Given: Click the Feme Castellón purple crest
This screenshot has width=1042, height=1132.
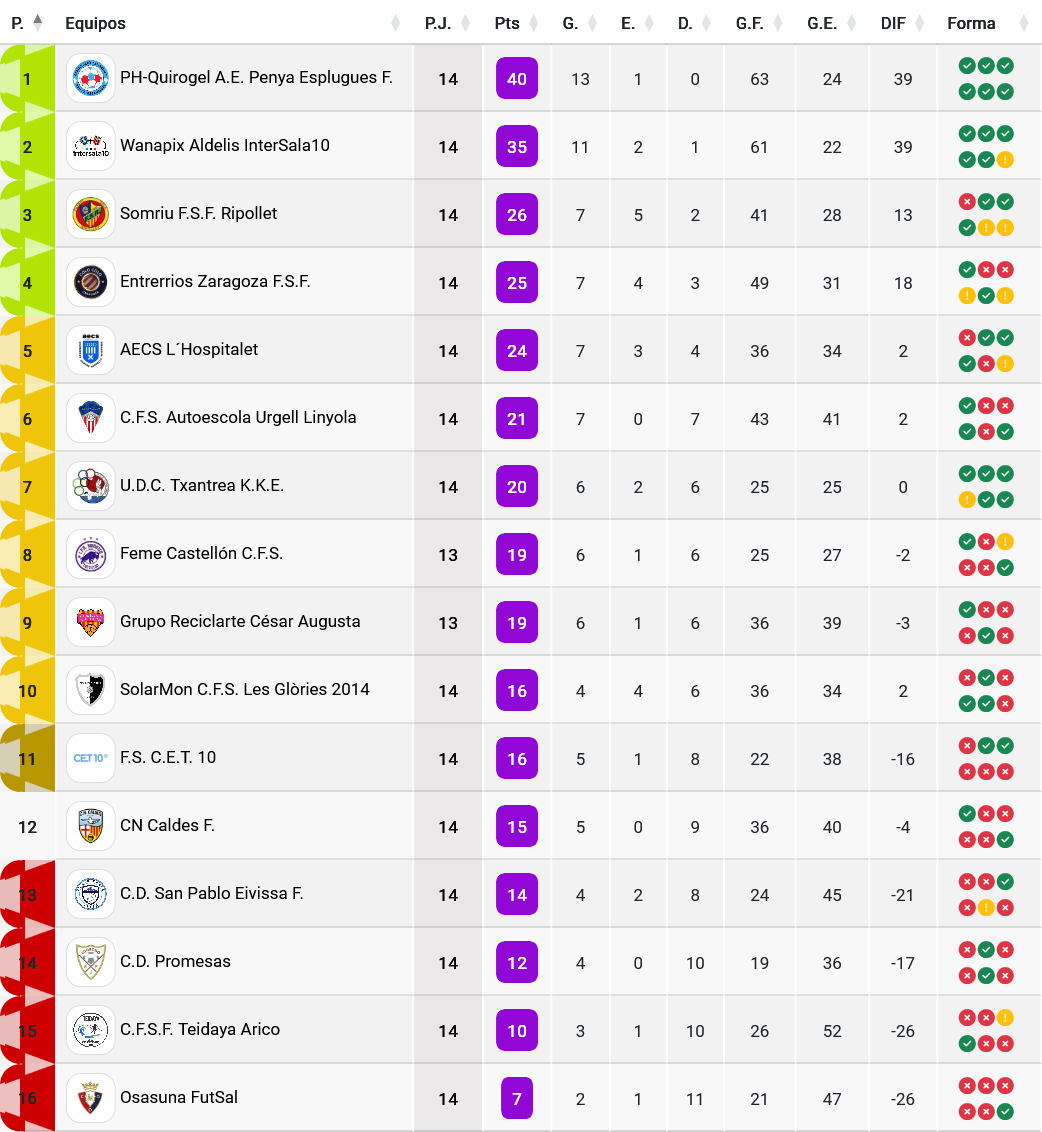Looking at the screenshot, I should coord(91,554).
